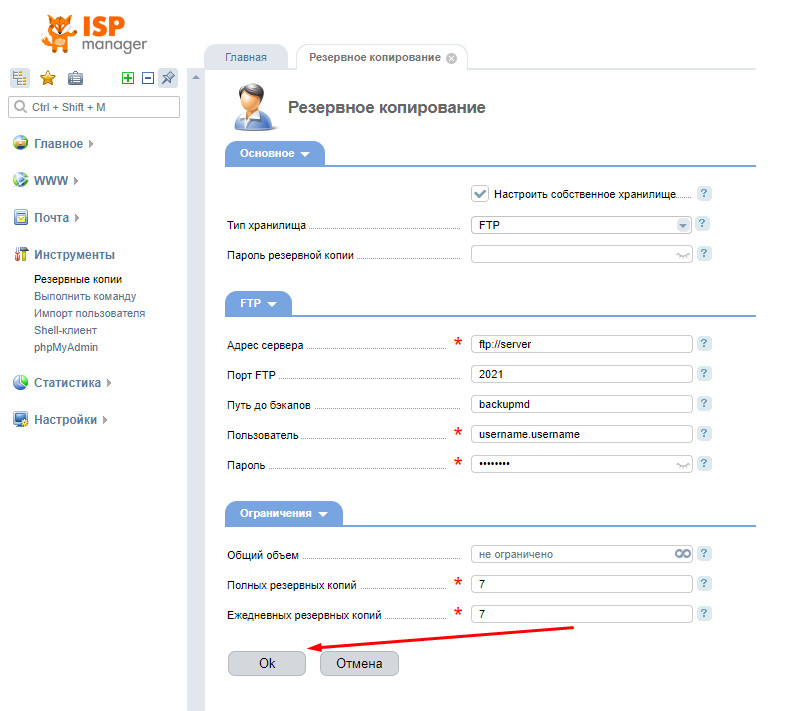Select the Резервное копирование tab
The height and width of the screenshot is (711, 792).
click(x=375, y=57)
